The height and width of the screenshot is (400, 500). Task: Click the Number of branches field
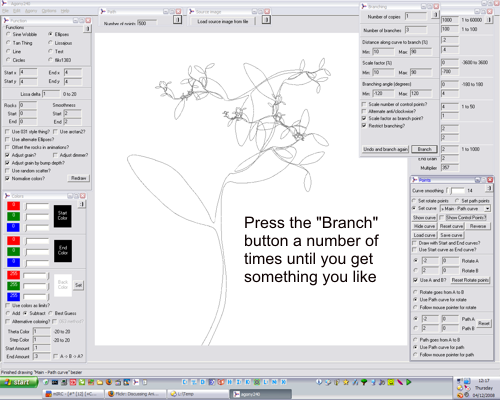pos(415,30)
